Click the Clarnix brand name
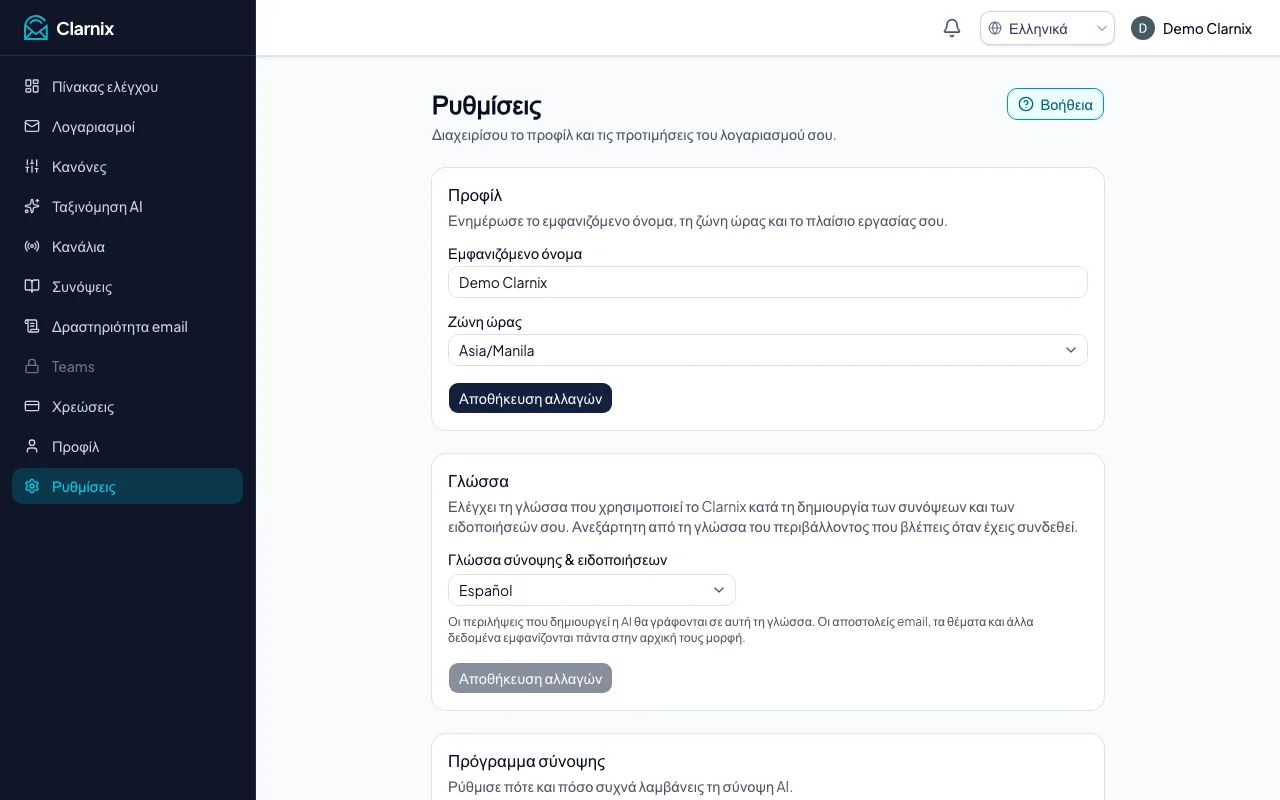Screen dimensions: 1280x800 85,28
